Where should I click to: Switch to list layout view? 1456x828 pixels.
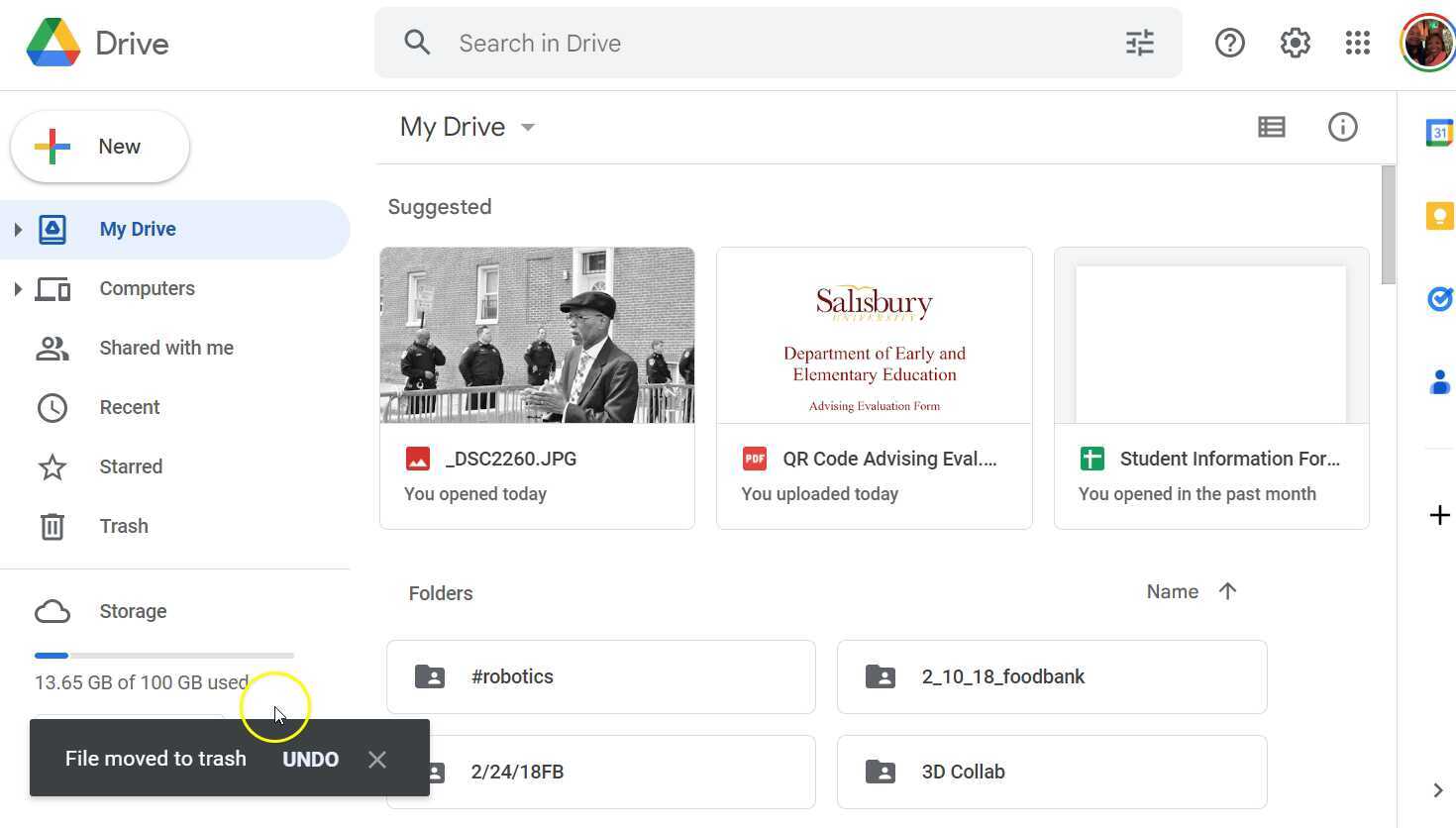tap(1271, 127)
